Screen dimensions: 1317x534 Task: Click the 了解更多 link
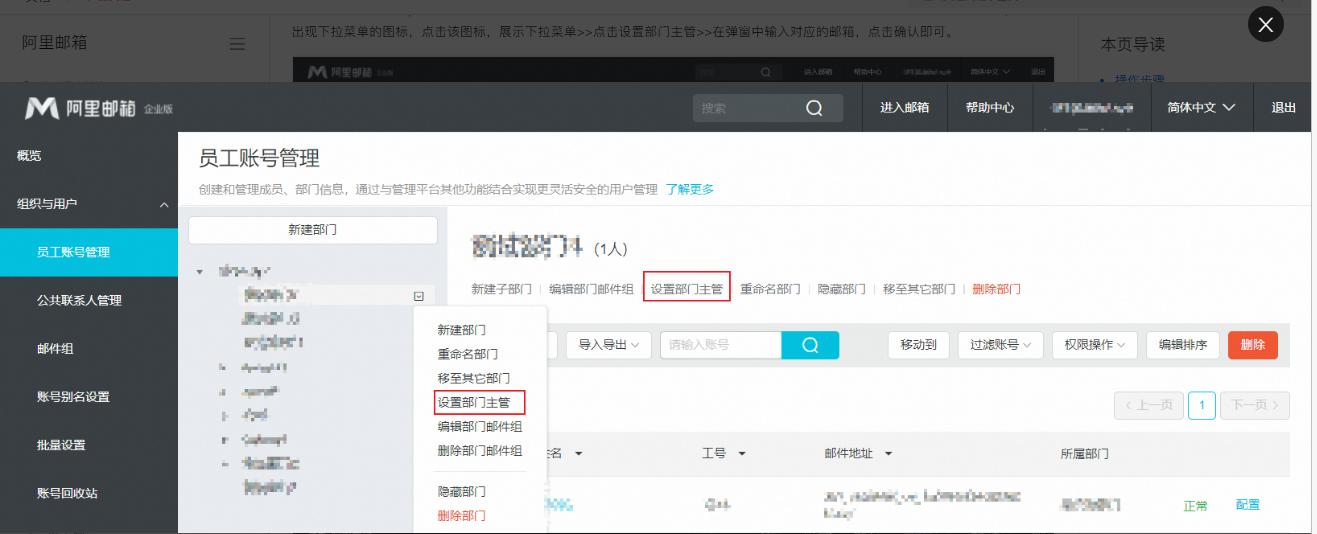pos(690,189)
